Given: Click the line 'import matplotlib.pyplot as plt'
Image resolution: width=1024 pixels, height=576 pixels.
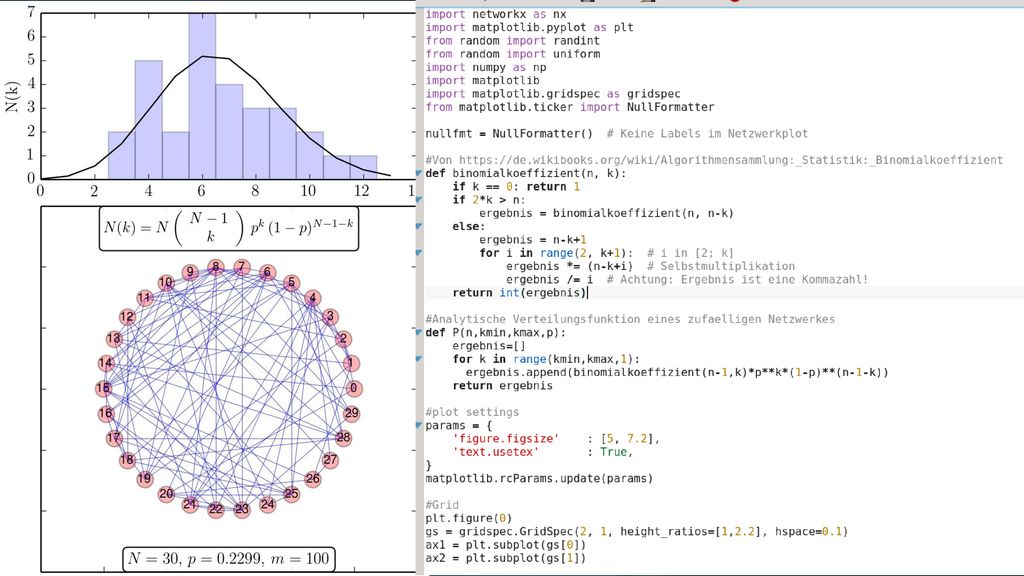Looking at the screenshot, I should (x=529, y=27).
